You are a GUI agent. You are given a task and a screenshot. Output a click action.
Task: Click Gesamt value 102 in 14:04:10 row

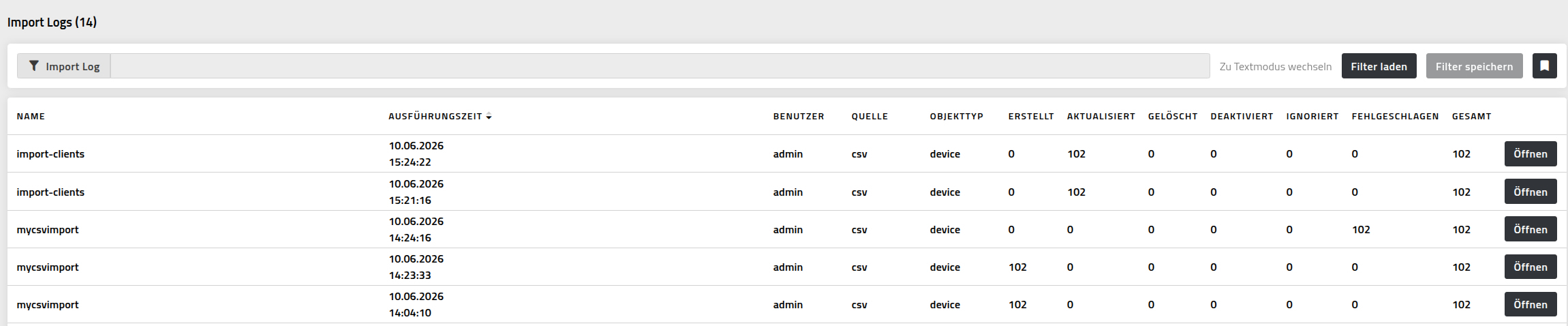click(x=1461, y=305)
